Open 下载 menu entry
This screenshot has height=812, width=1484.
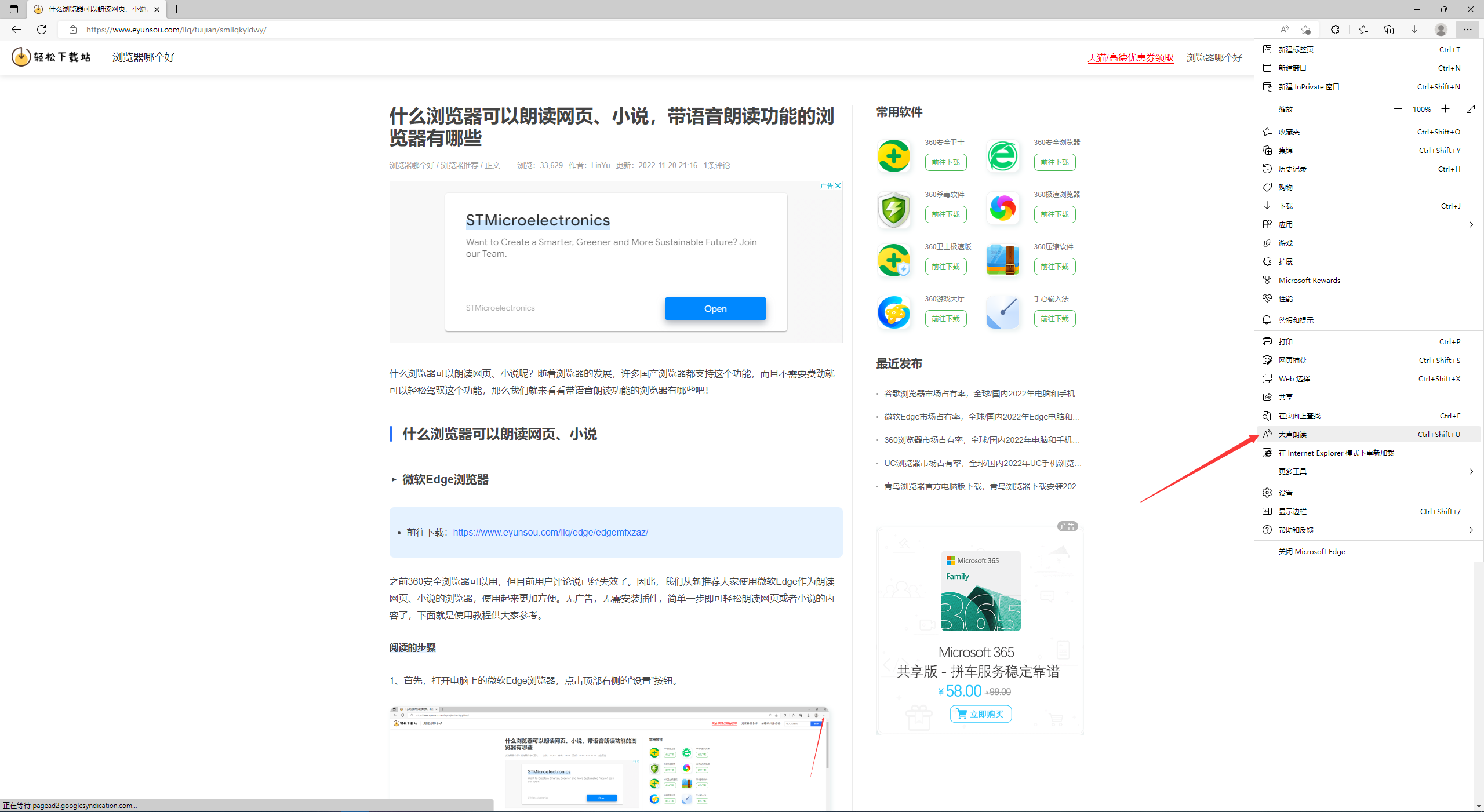(x=1368, y=206)
